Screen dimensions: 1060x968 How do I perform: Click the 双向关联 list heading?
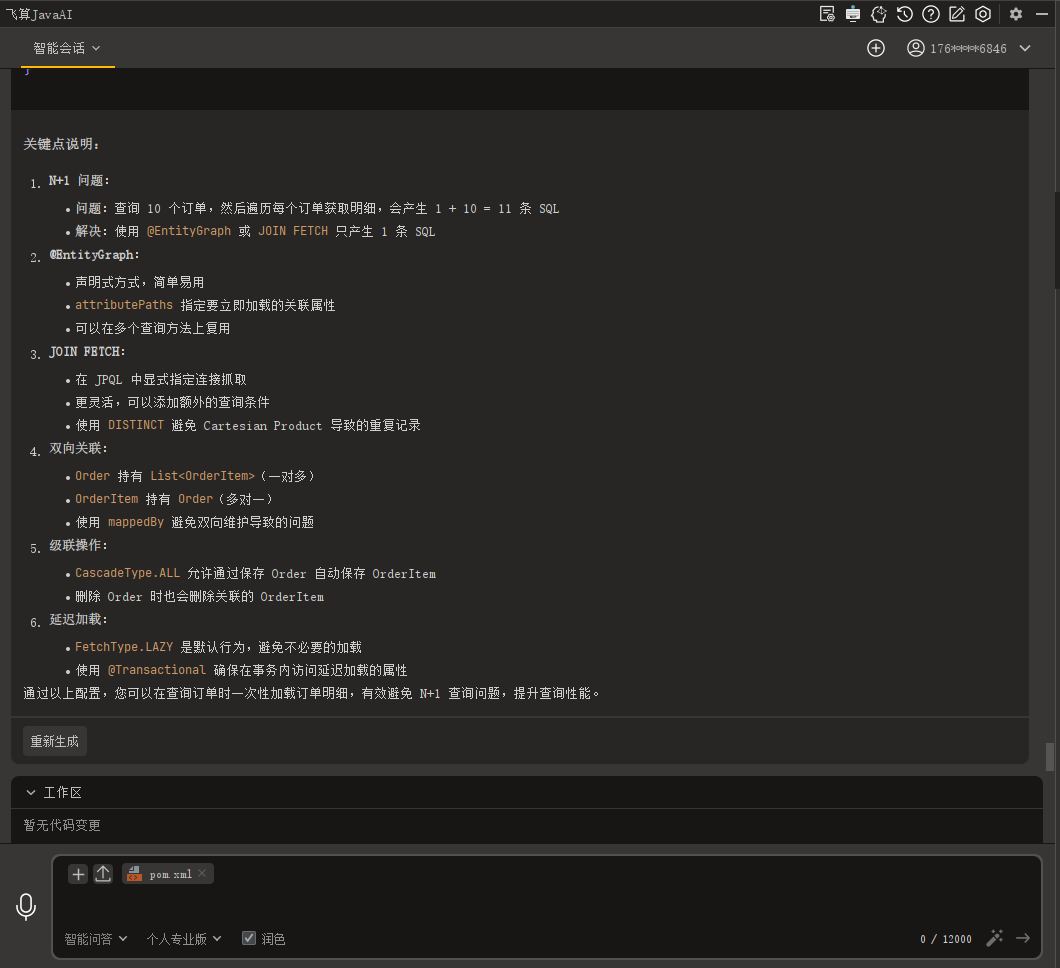tap(78, 448)
